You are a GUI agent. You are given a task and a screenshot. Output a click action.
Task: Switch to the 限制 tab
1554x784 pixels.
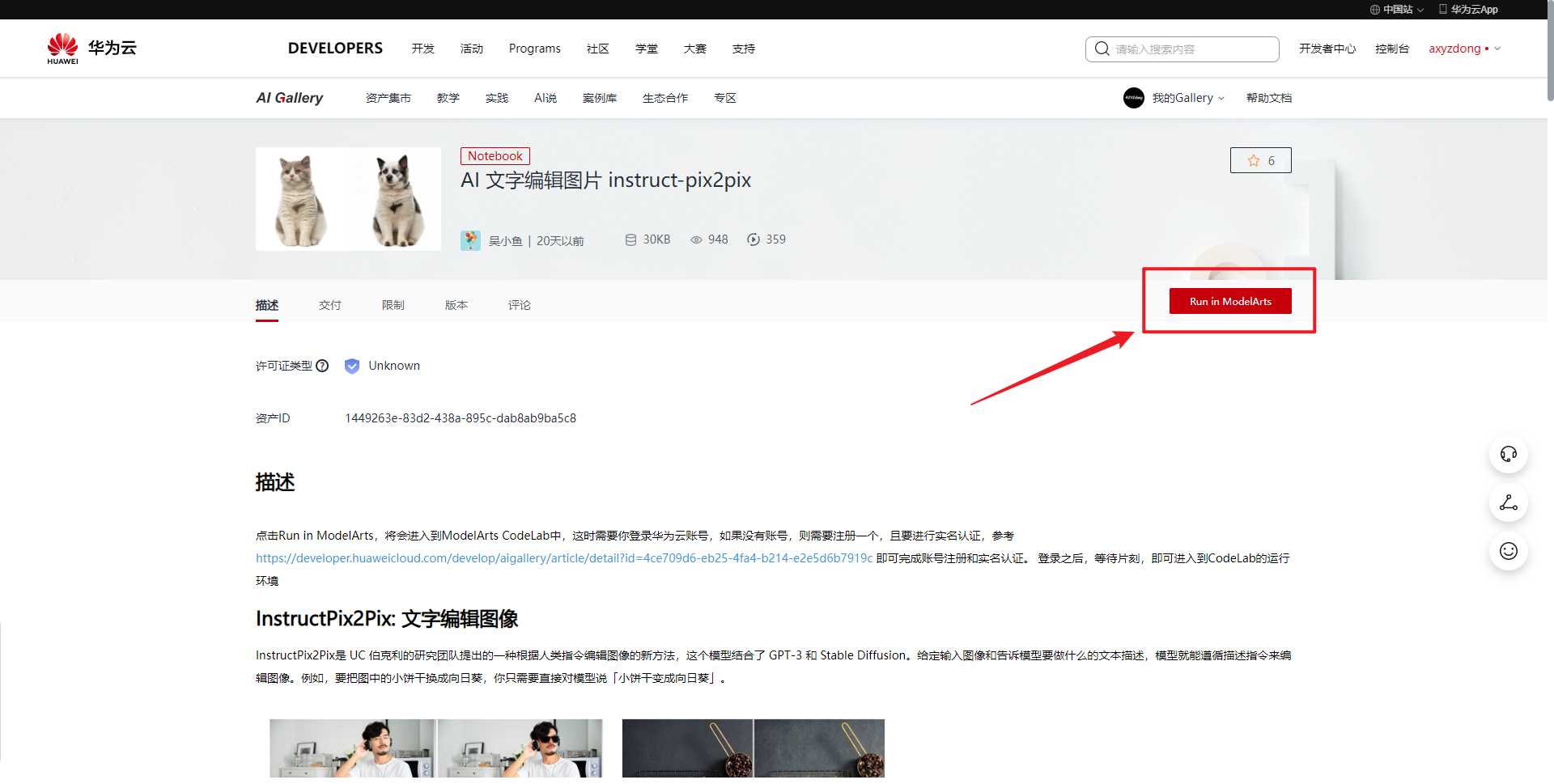click(x=393, y=305)
